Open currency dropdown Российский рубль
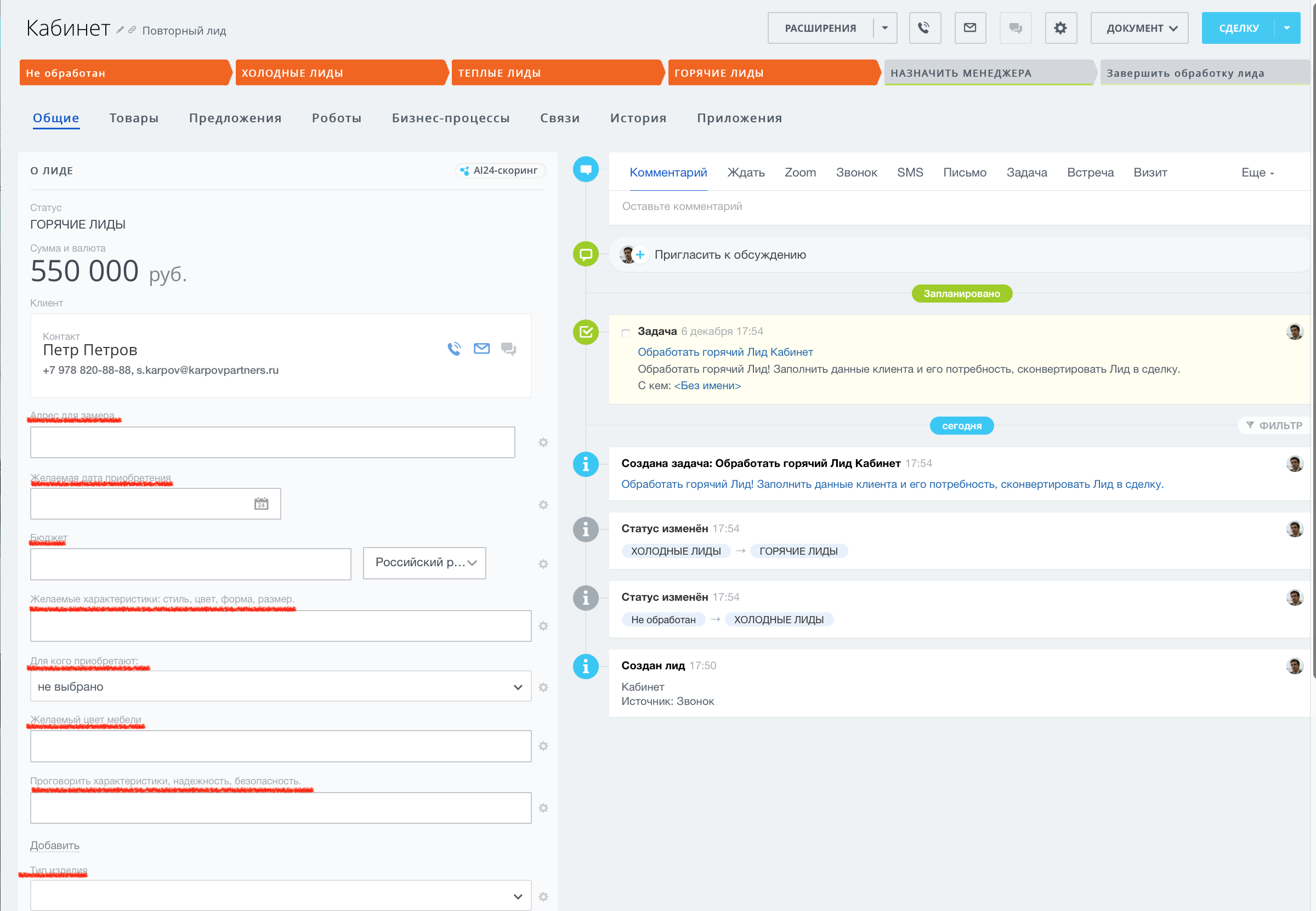The image size is (1316, 911). click(424, 563)
